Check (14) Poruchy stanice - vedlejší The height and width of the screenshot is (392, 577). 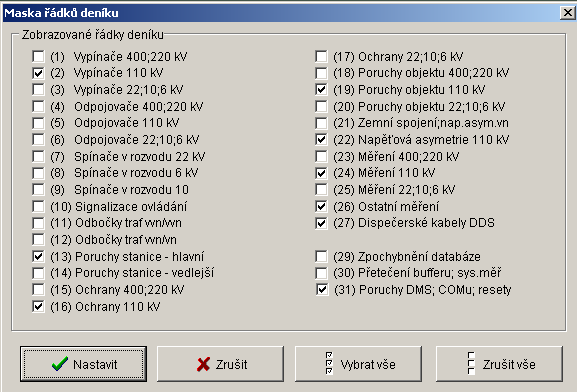(x=38, y=273)
